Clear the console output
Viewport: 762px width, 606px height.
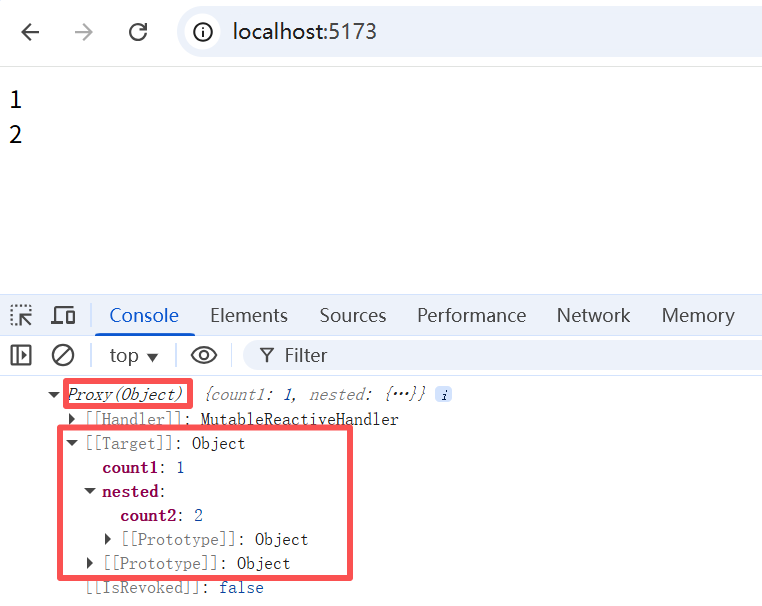63,355
